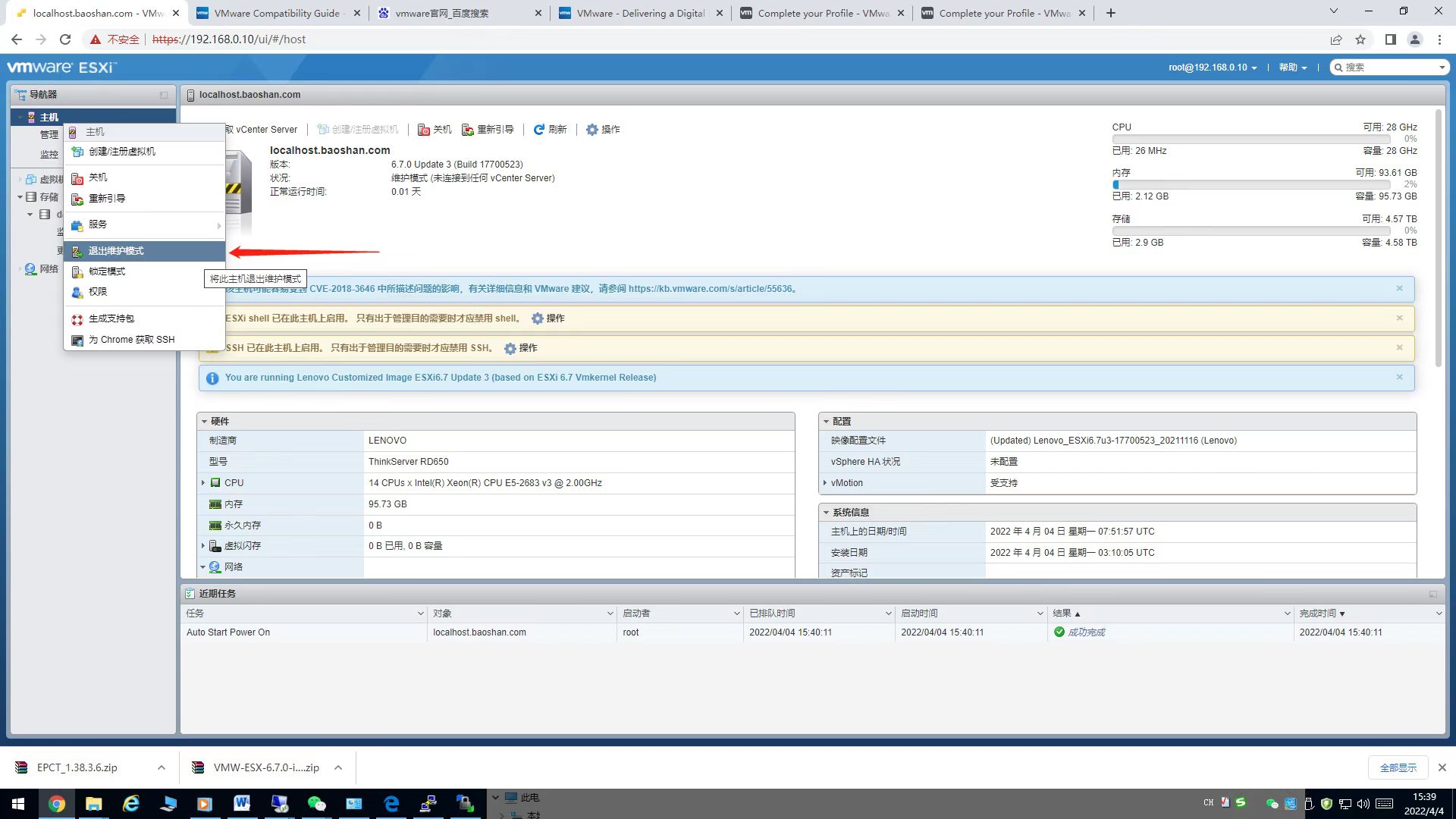Expand the CPU row in the hardware panel
Viewport: 1456px width, 819px height.
[203, 482]
